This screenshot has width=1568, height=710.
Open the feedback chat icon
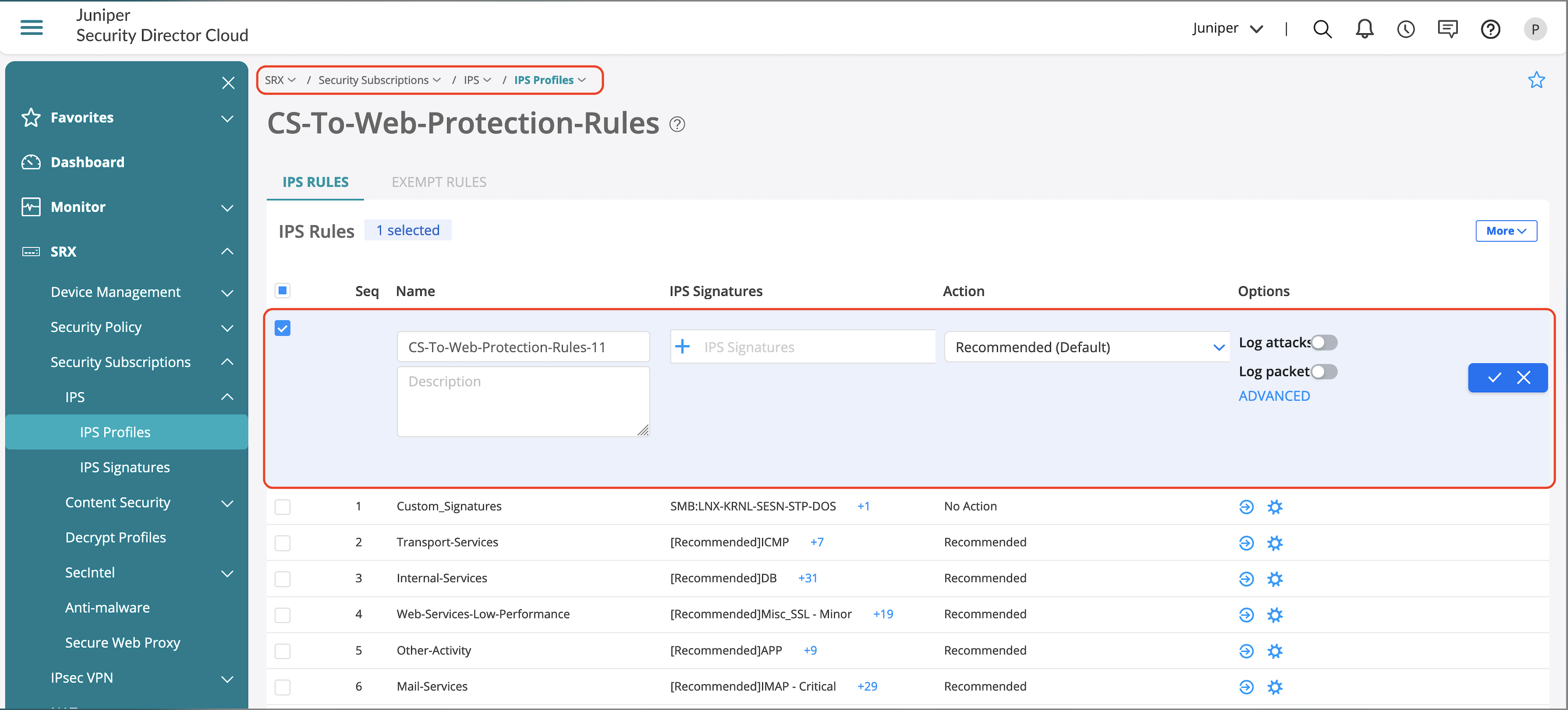(x=1447, y=29)
